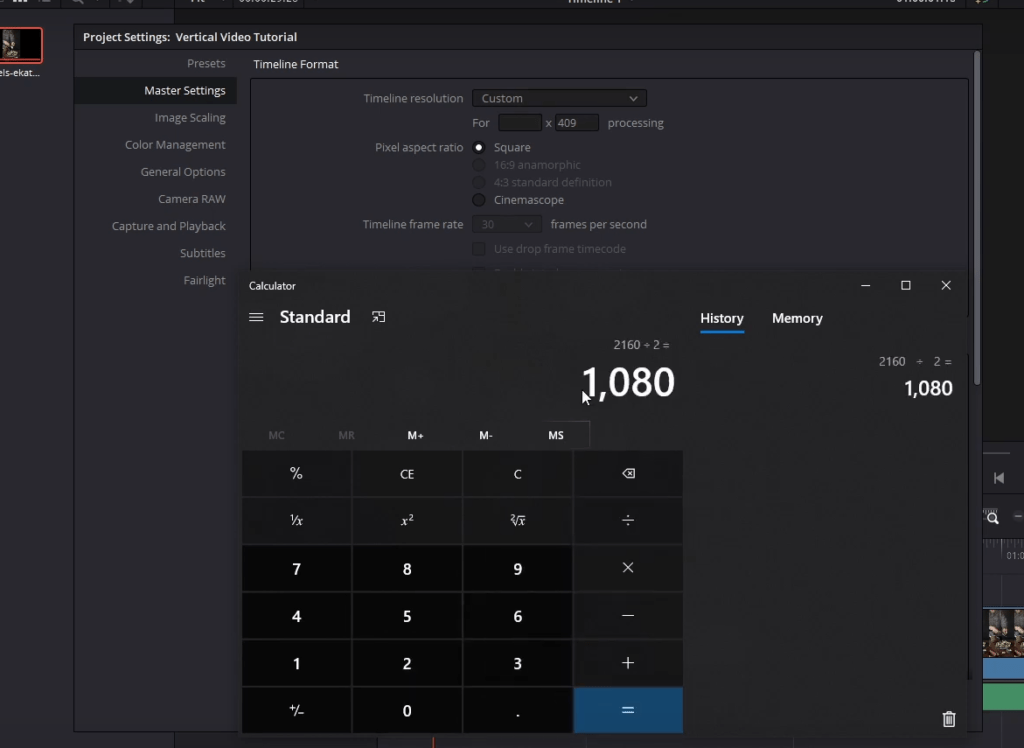Select the 16:9 anamorphic radio button

pyautogui.click(x=479, y=165)
